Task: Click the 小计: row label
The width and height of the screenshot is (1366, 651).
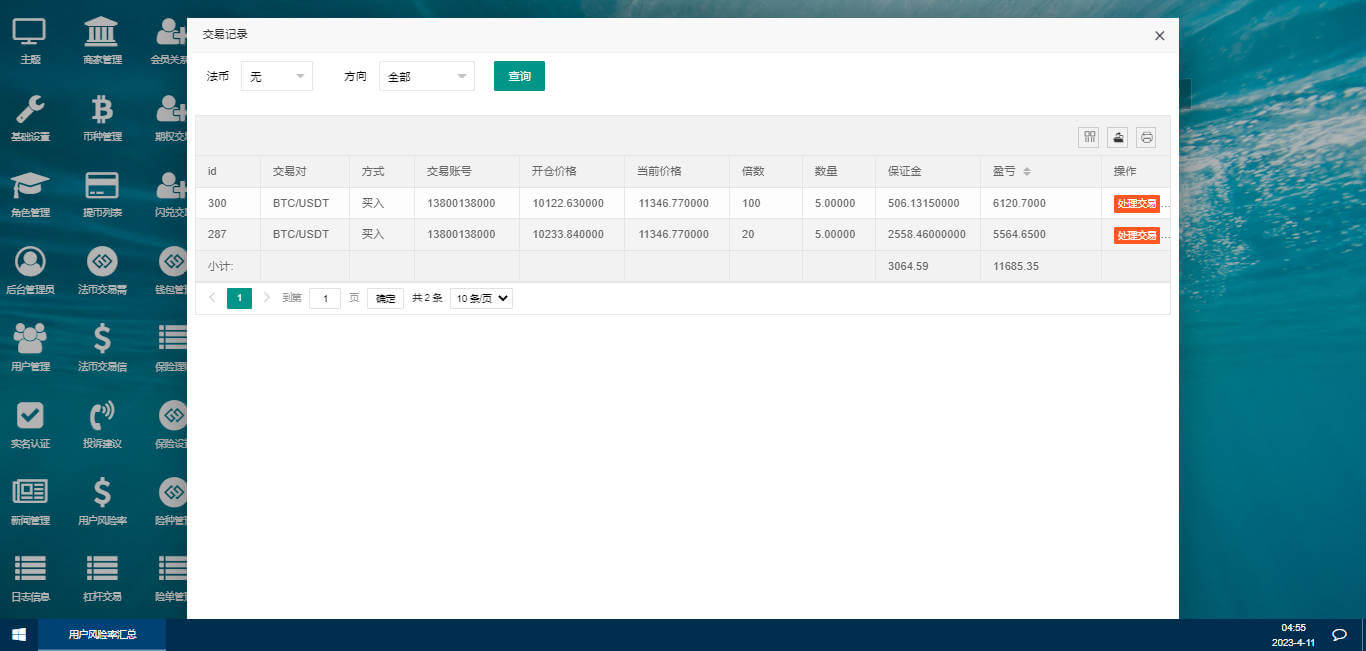Action: coord(220,266)
